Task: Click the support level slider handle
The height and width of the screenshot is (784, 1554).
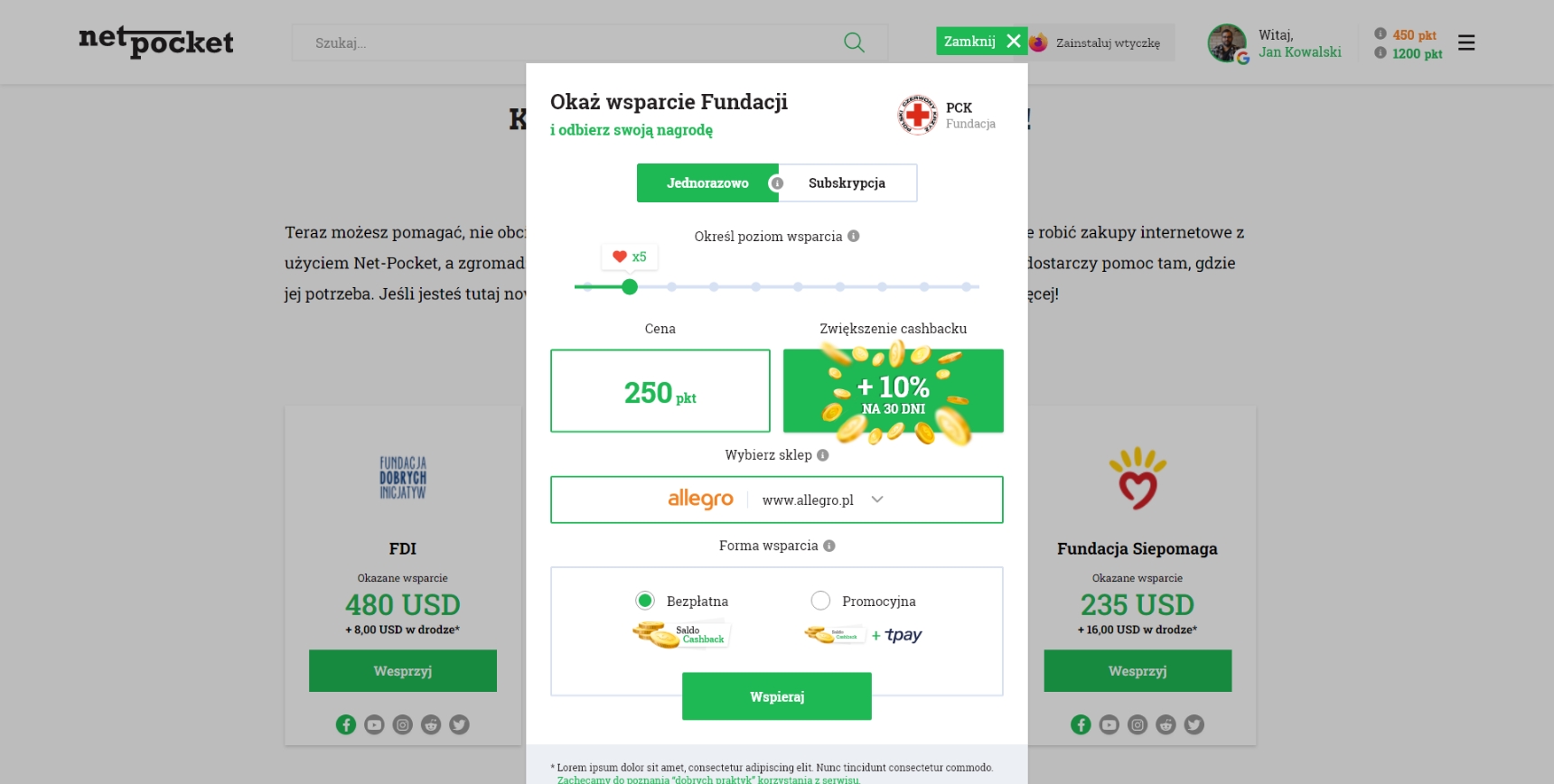Action: click(630, 286)
